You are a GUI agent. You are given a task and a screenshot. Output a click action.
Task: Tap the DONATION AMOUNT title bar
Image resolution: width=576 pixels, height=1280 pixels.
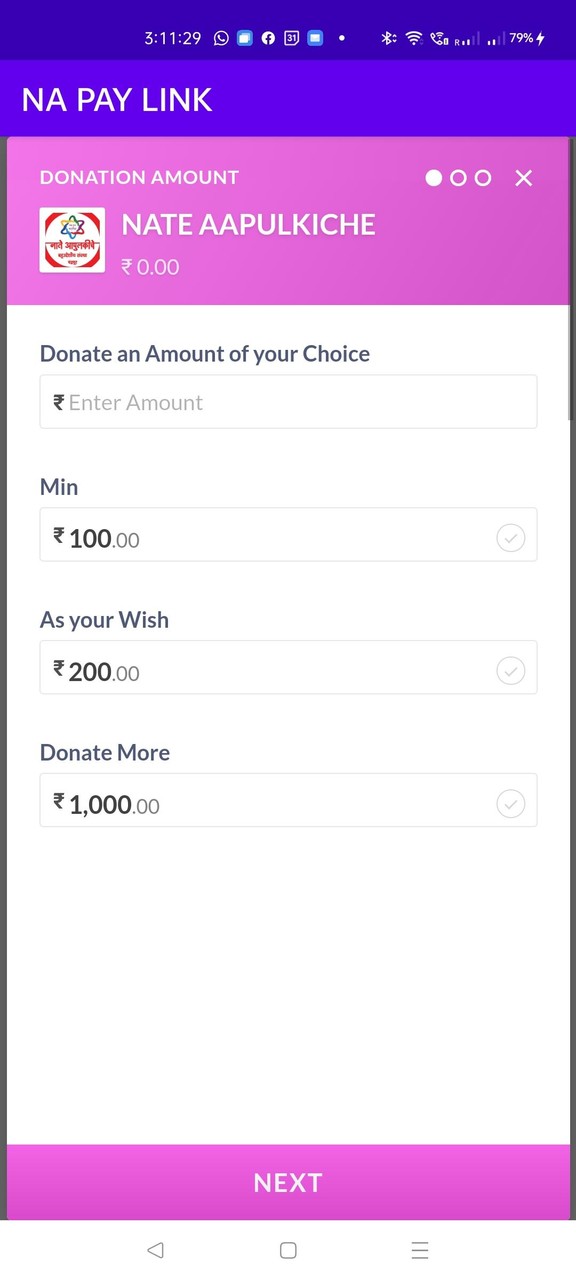pos(139,177)
